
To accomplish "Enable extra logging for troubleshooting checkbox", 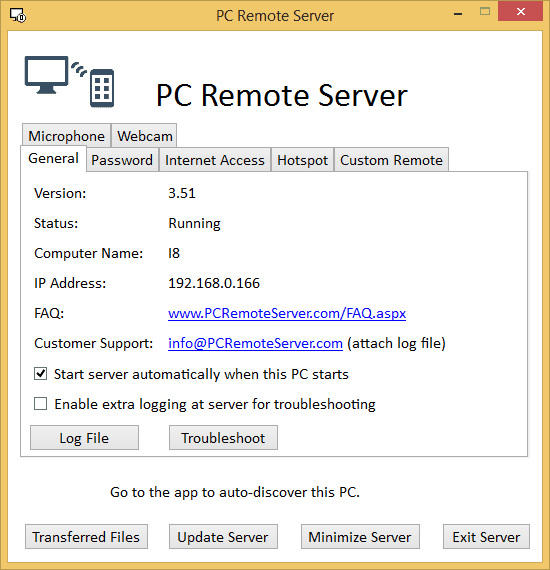I will (40, 404).
